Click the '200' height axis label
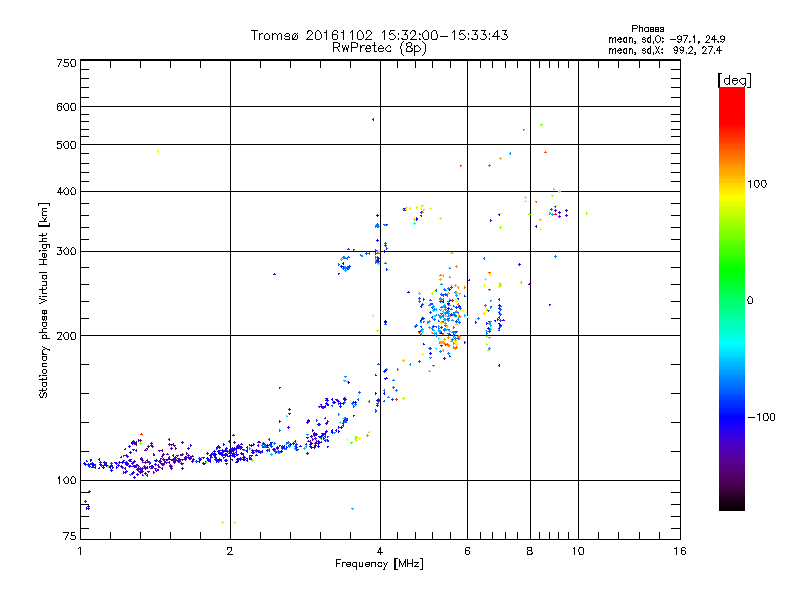The width and height of the screenshot is (800, 600). point(66,336)
